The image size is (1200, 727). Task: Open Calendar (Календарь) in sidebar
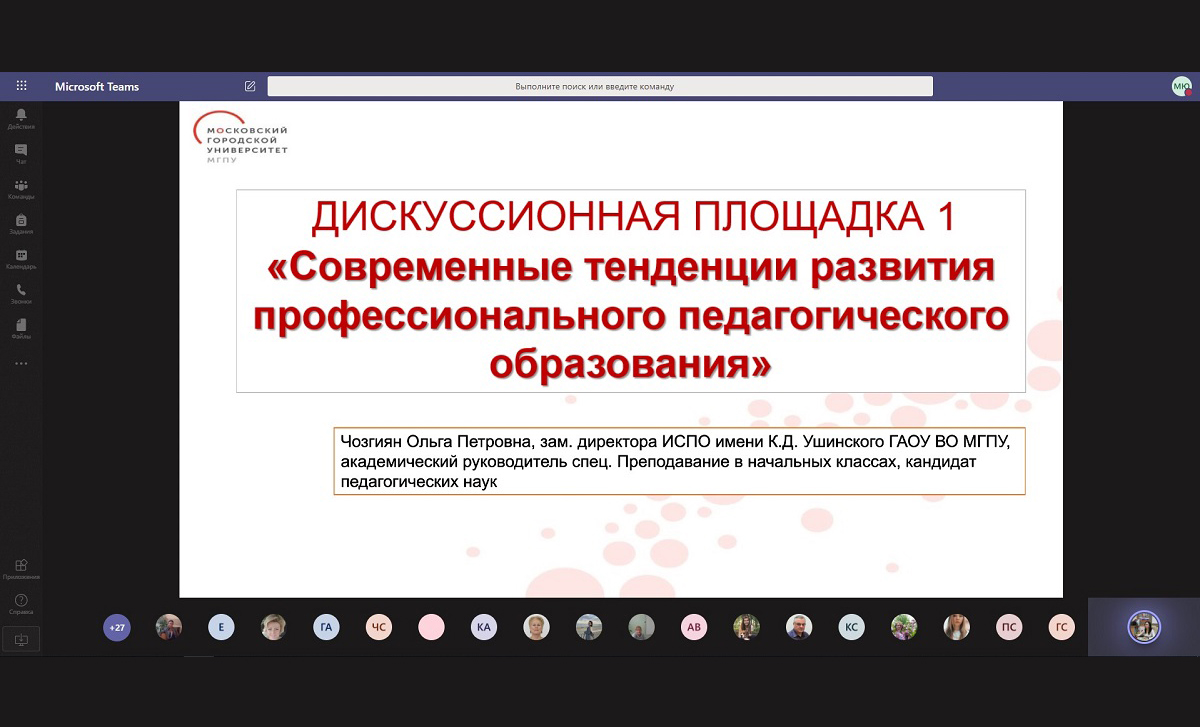click(x=21, y=258)
